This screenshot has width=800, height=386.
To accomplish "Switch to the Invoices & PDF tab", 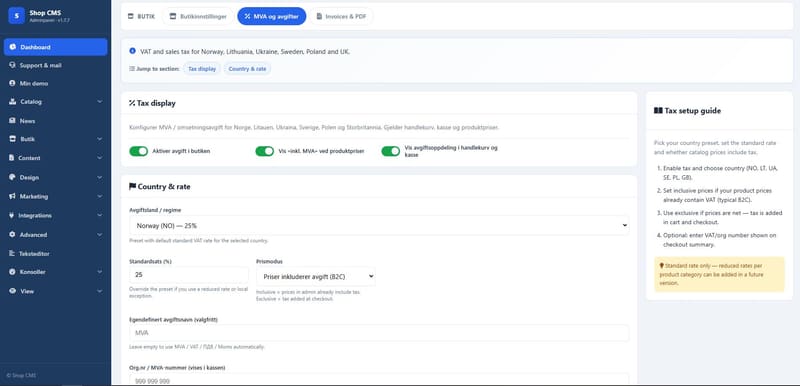I will click(341, 16).
